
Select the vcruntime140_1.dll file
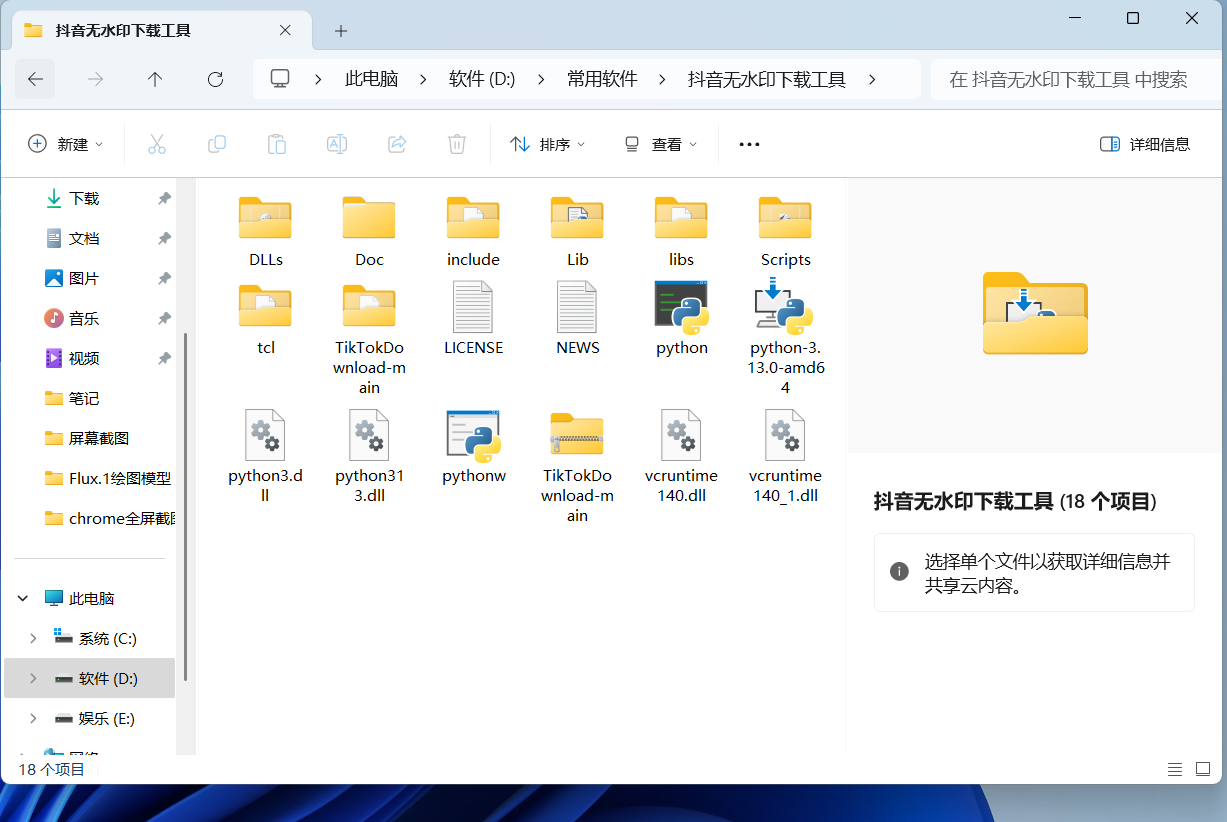point(786,458)
